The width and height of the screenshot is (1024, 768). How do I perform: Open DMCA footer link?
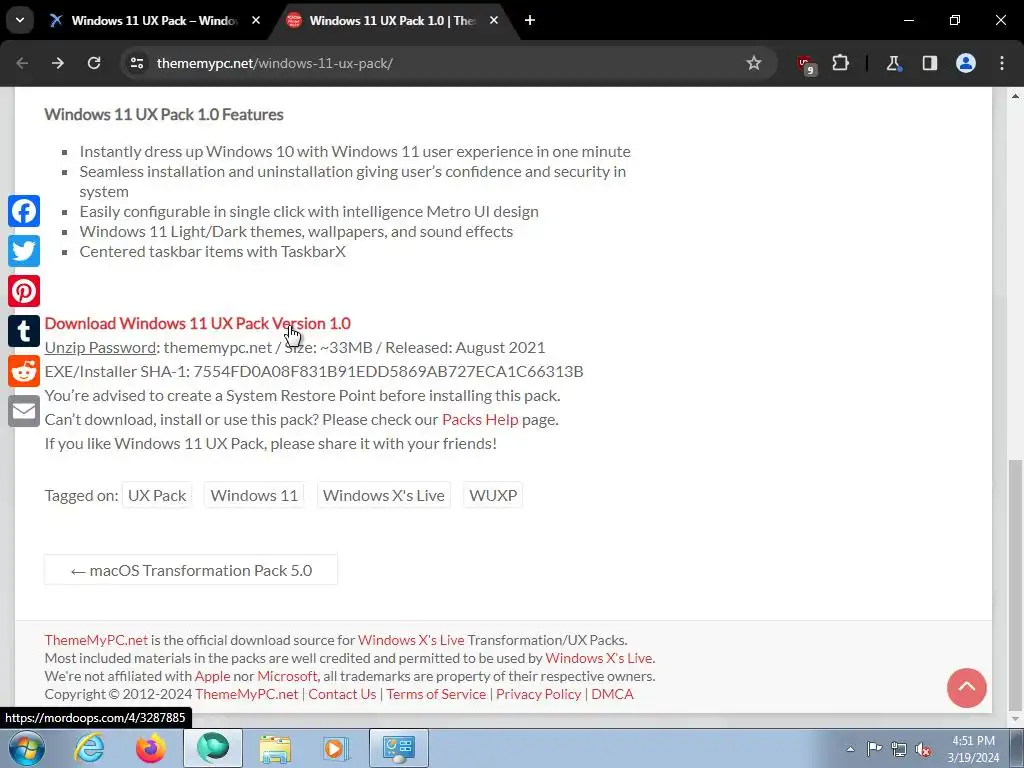point(612,694)
